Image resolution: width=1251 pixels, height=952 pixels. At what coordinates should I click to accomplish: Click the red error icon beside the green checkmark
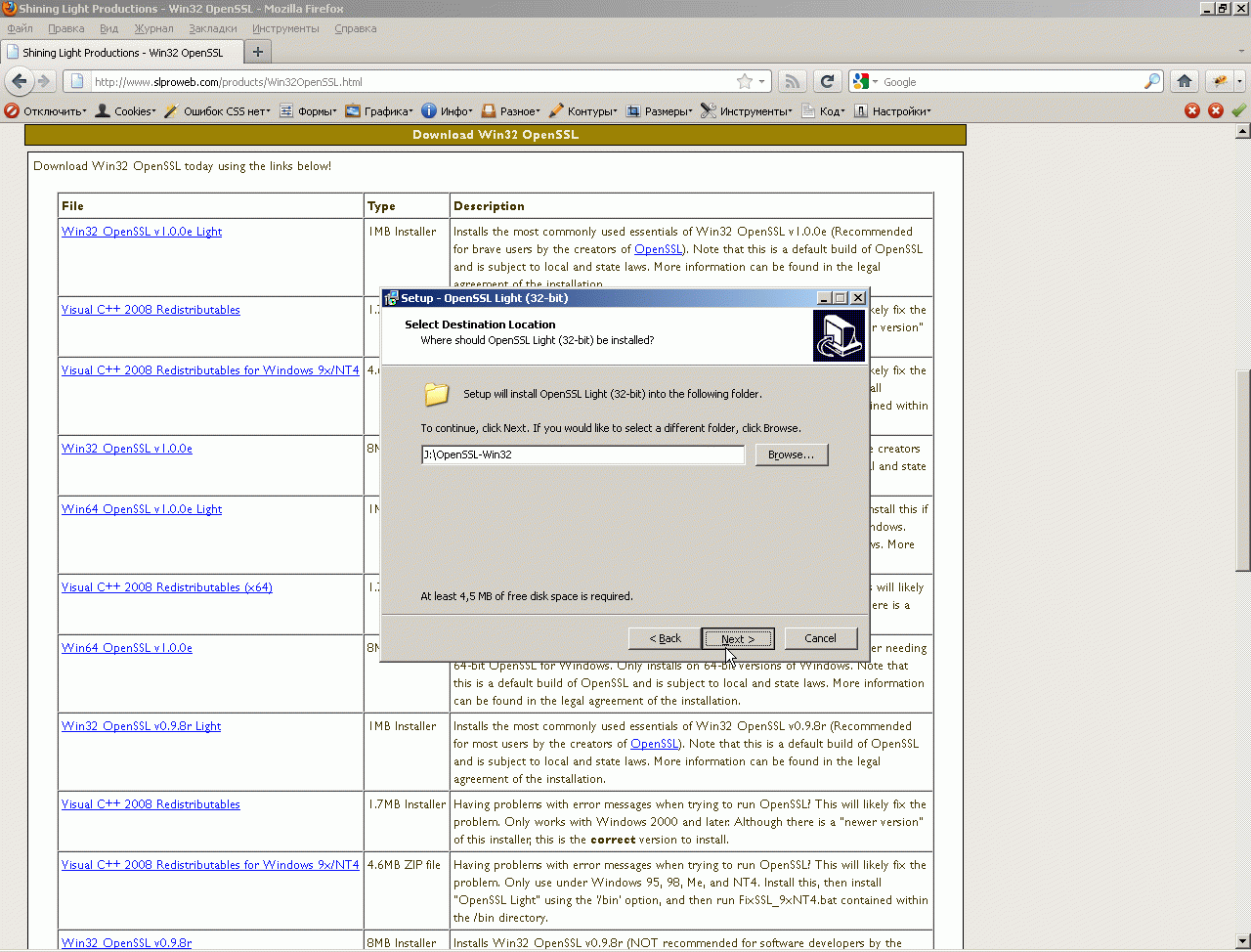pyautogui.click(x=1216, y=110)
